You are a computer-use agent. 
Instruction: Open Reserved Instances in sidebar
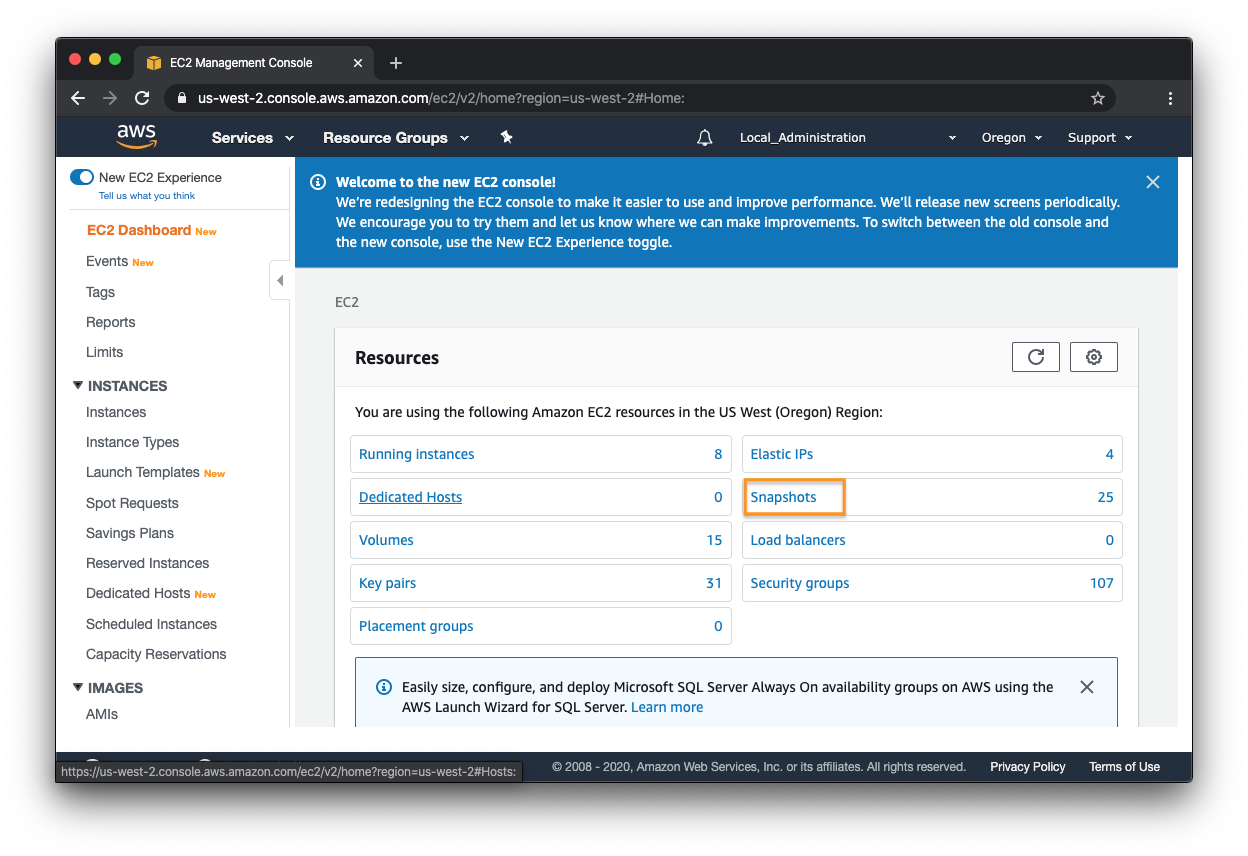148,563
